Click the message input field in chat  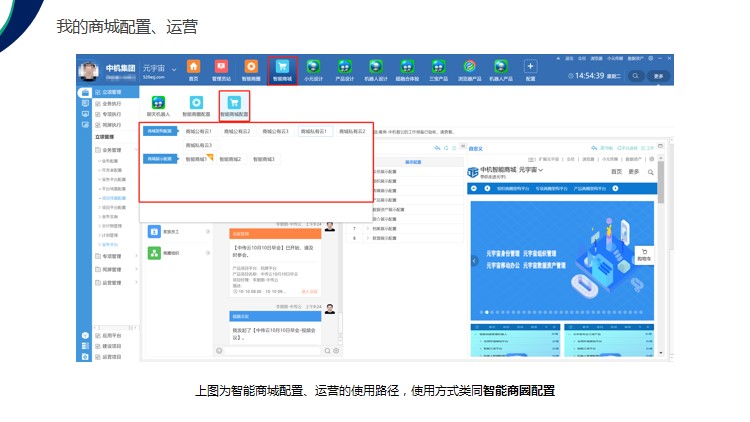(273, 351)
